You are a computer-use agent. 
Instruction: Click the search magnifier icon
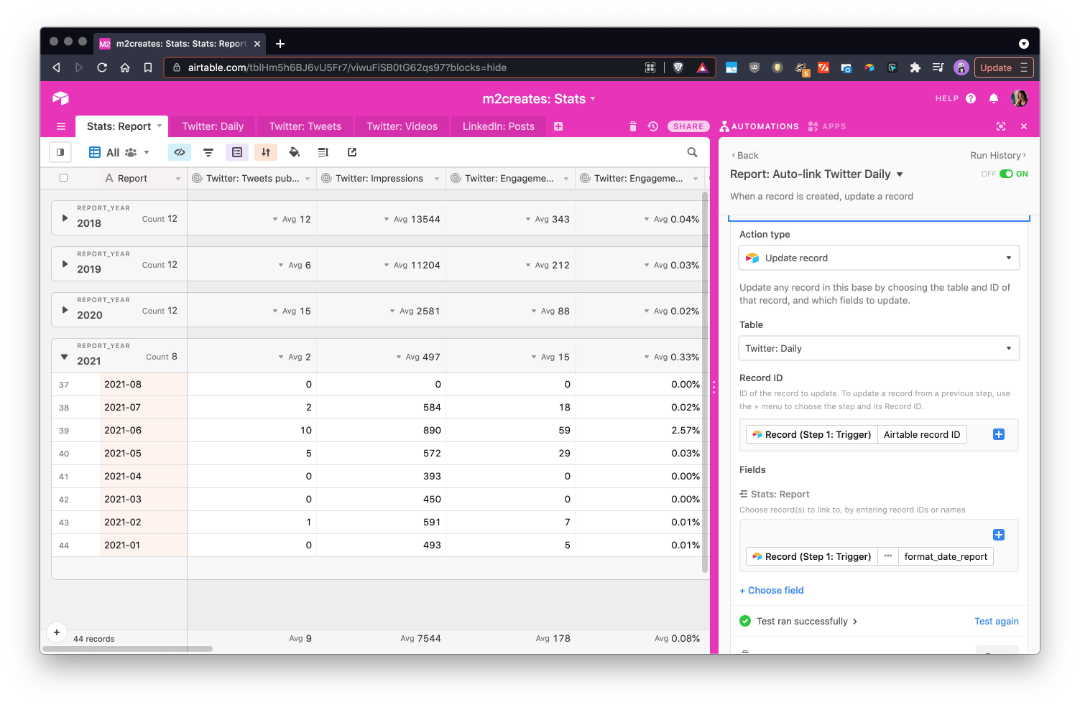click(x=691, y=152)
